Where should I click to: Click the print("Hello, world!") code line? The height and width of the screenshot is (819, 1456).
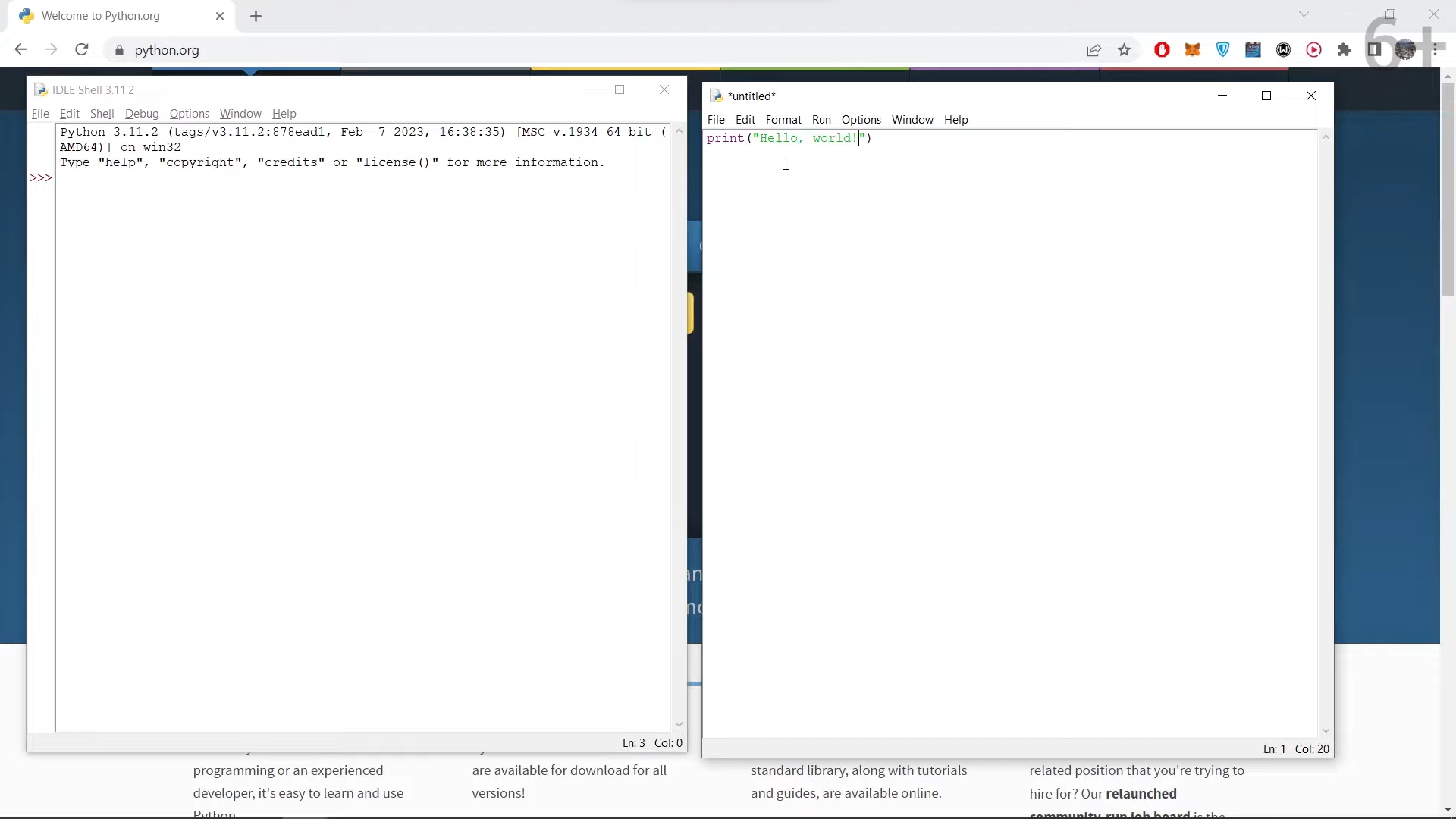click(x=789, y=138)
